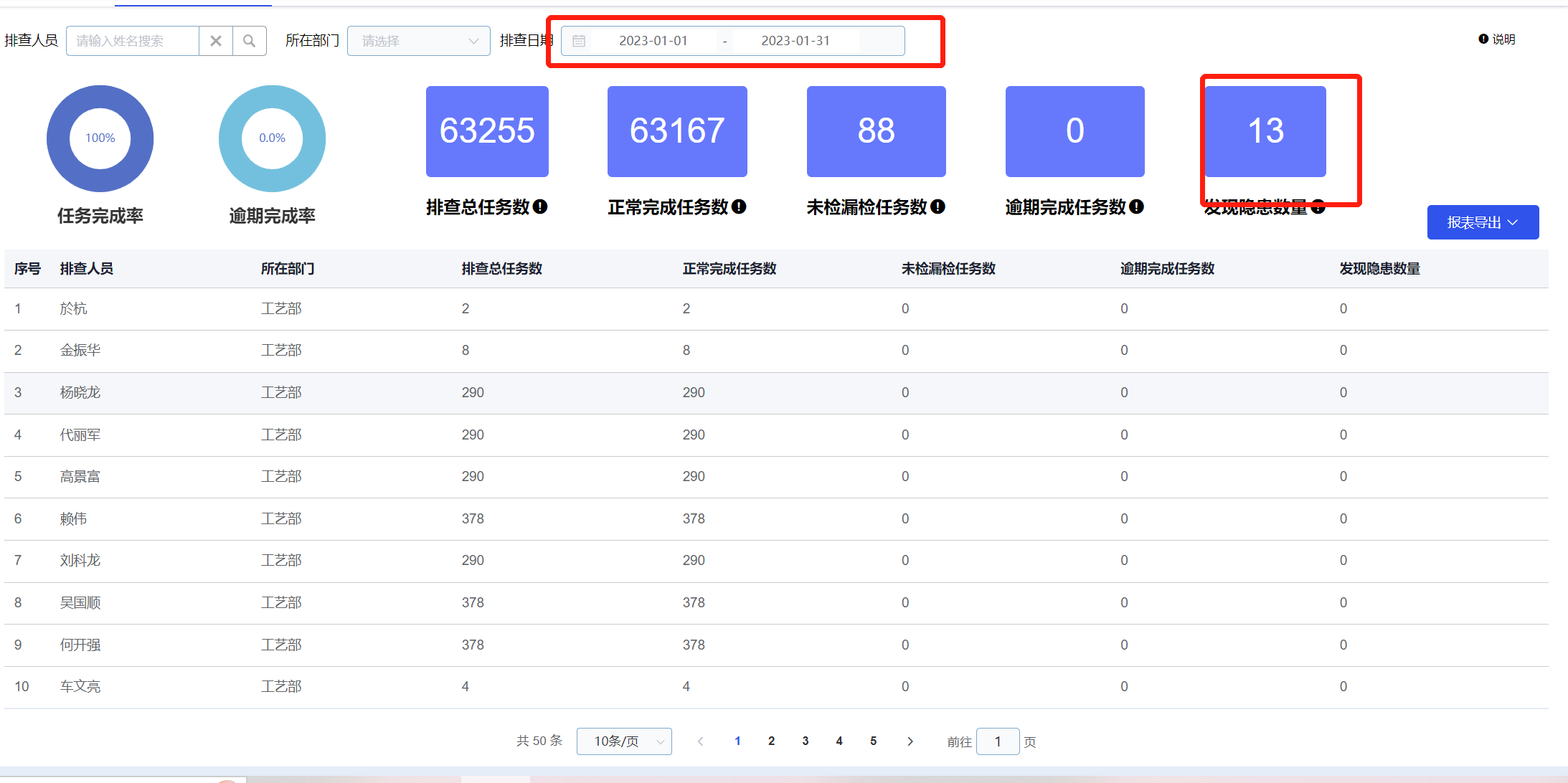Click the info icon beside 发现隐患数量
The image size is (1568, 783).
[x=1318, y=207]
